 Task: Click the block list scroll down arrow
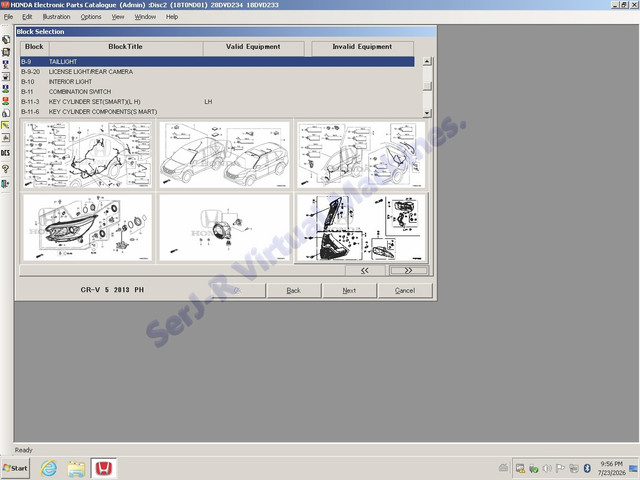427,113
